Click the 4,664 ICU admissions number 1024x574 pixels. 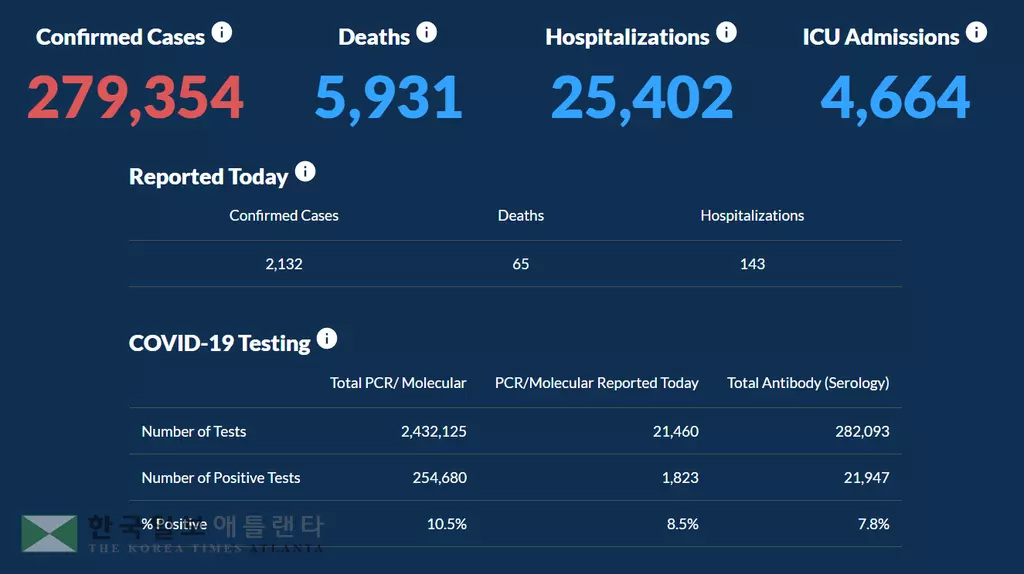[x=895, y=98]
